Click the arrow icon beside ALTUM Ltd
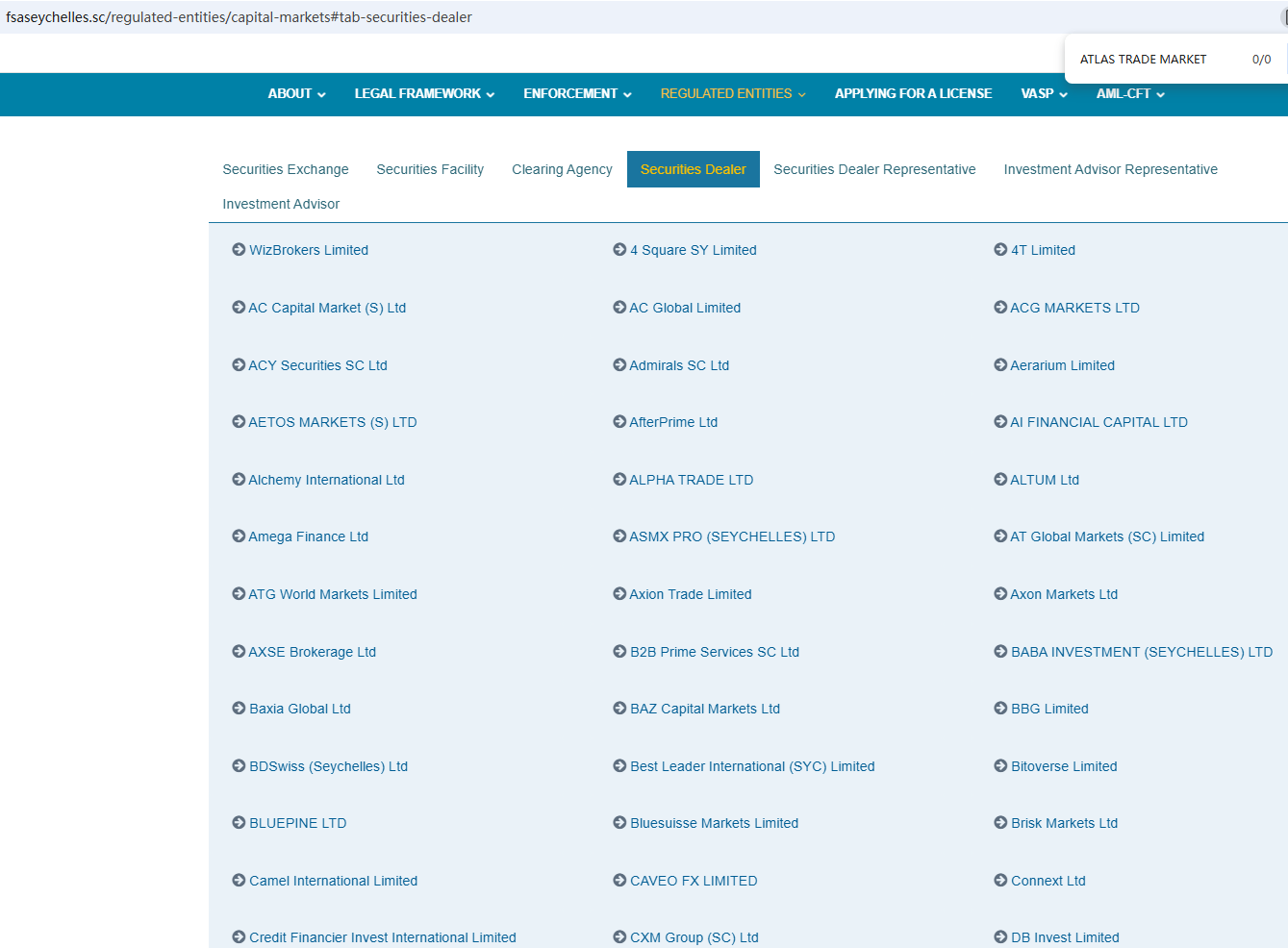Viewport: 1288px width, 948px height. click(x=1000, y=480)
